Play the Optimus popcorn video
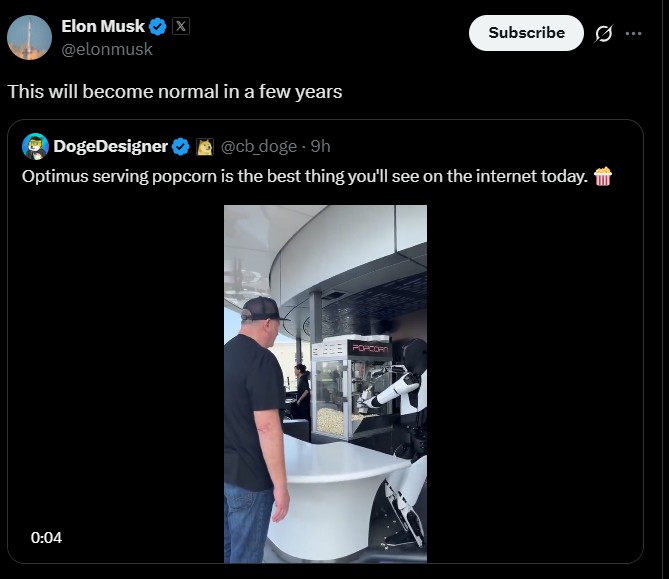This screenshot has height=579, width=669. pos(325,383)
